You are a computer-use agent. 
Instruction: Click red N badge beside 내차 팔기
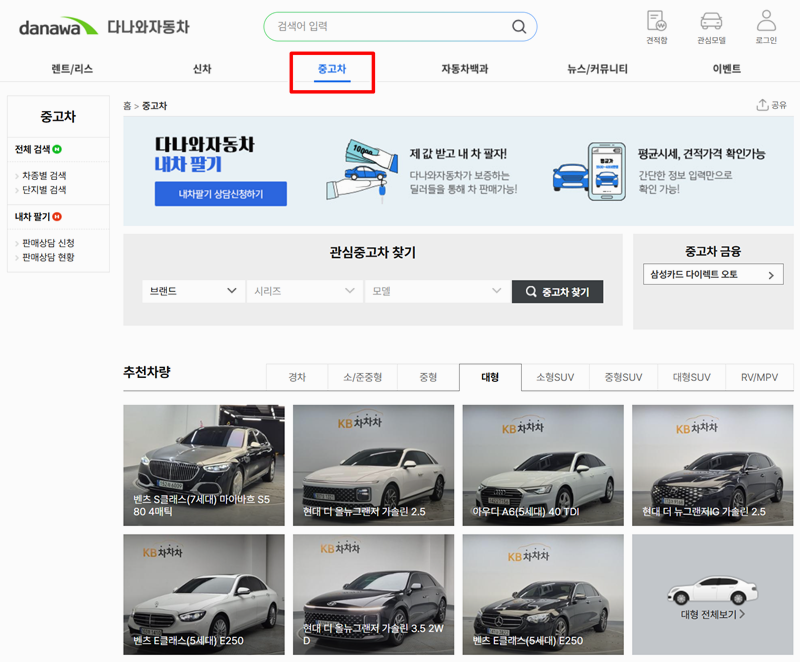pos(57,217)
